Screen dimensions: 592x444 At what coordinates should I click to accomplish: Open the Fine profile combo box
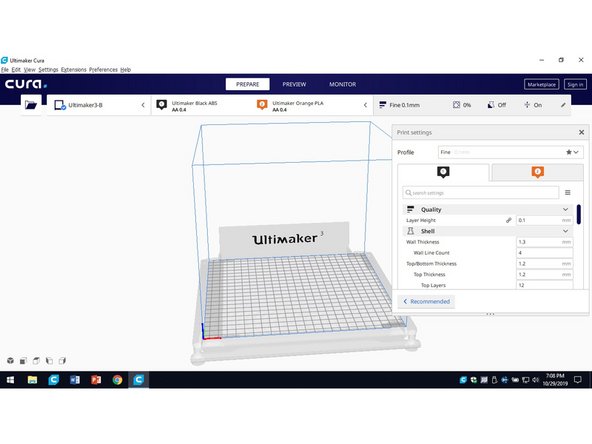pos(510,152)
